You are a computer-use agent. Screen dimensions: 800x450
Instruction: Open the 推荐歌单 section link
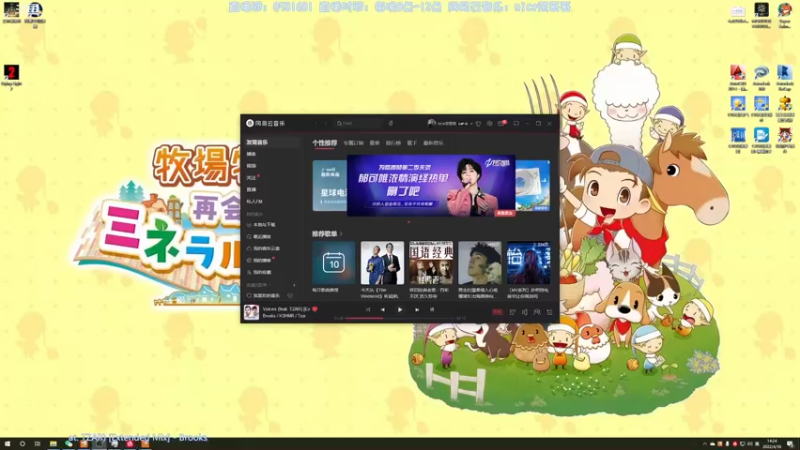click(x=327, y=234)
